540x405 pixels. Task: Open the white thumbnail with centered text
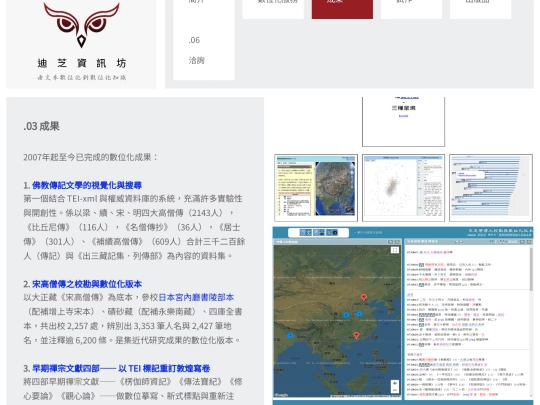coord(403,122)
